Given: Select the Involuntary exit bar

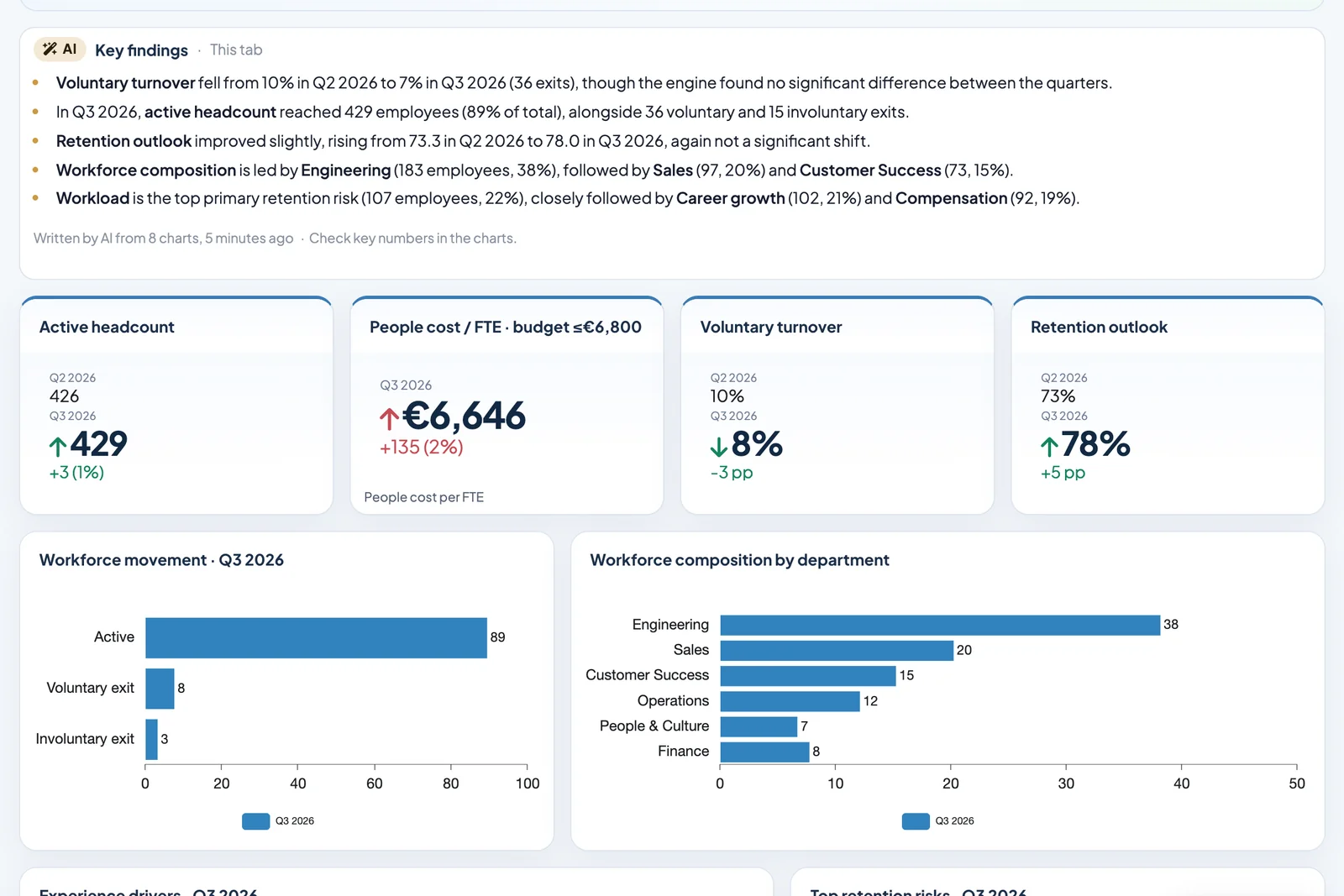Looking at the screenshot, I should 151,739.
